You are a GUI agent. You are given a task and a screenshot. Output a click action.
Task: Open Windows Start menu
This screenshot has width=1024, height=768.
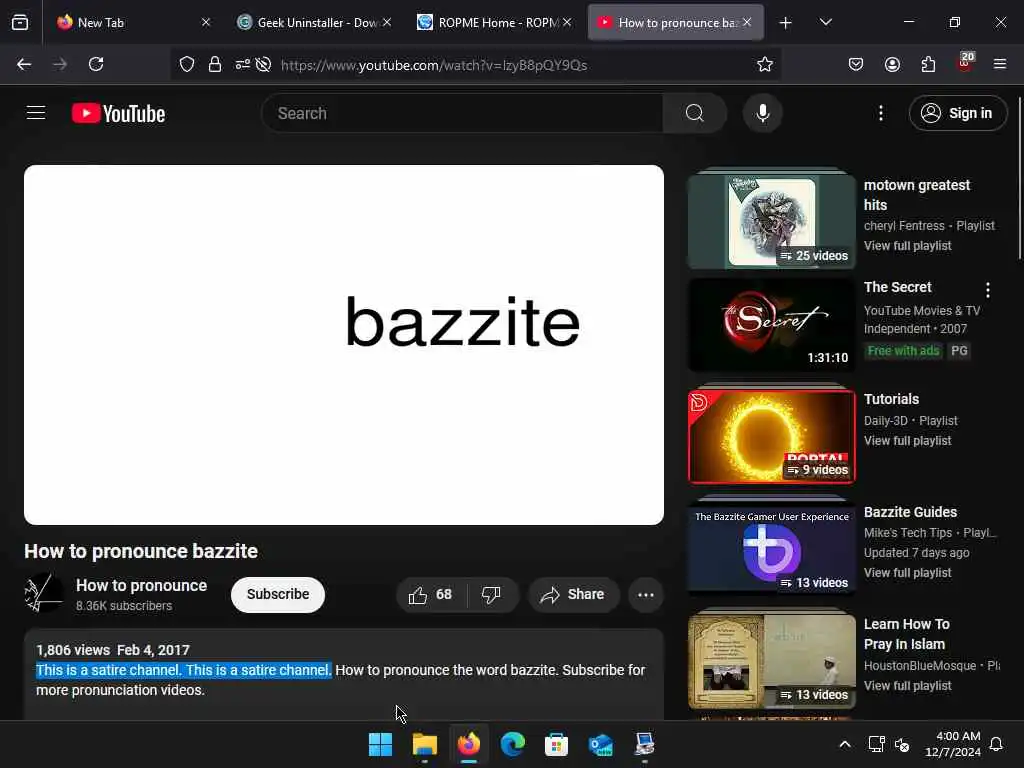coord(380,744)
